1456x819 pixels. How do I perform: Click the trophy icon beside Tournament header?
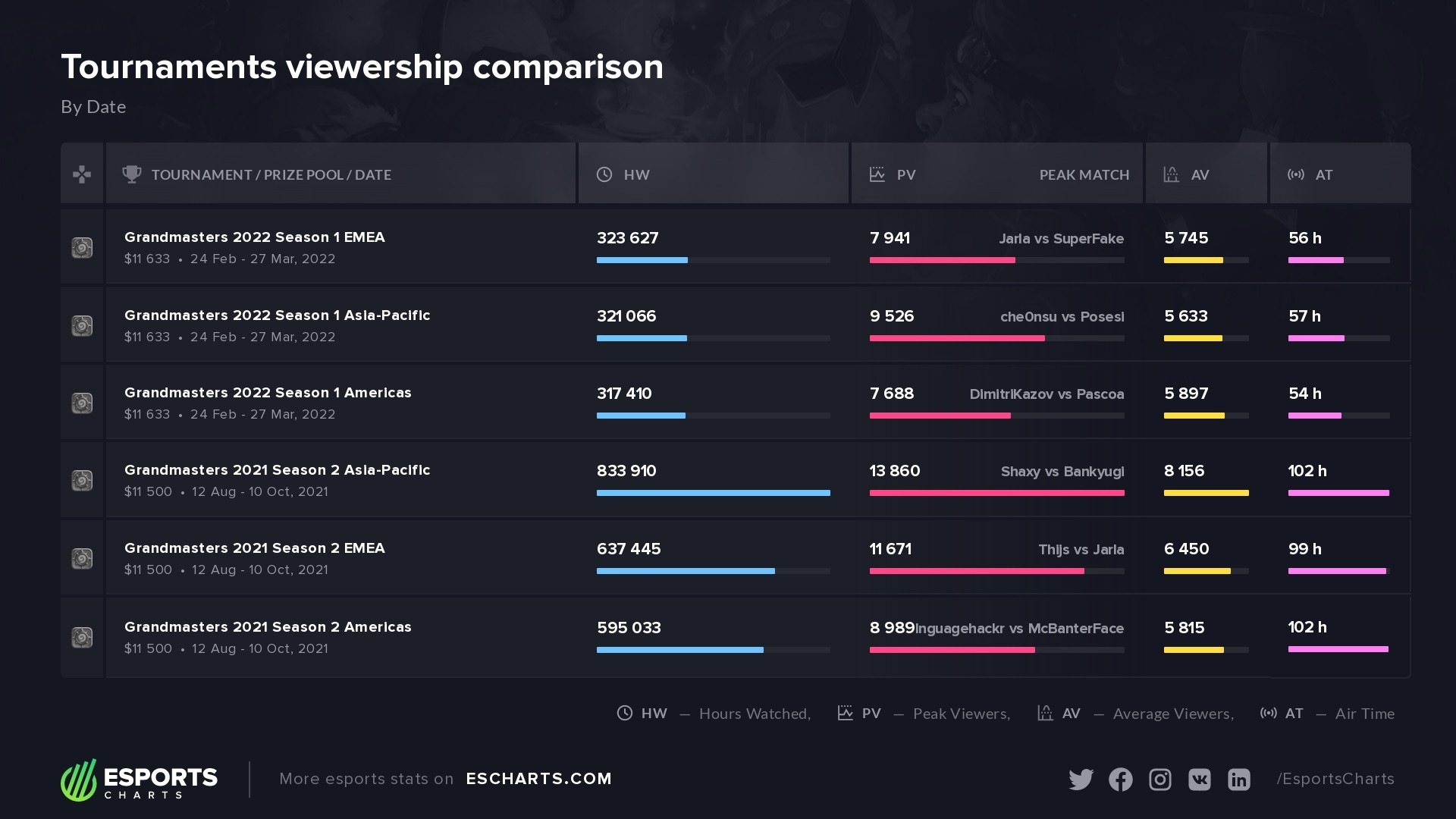[132, 174]
